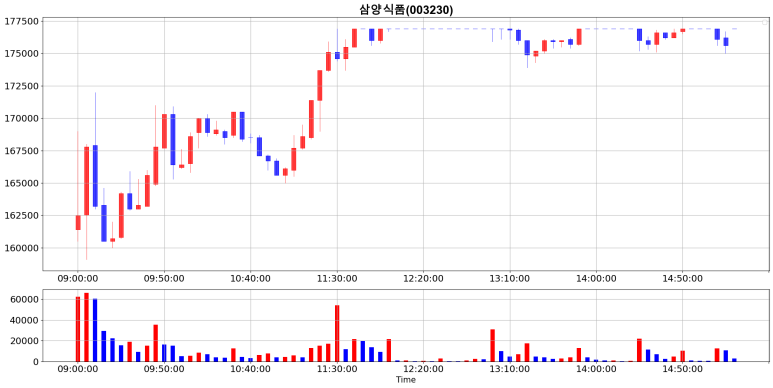Screen dimensions: 773x388
Task: Select the 167500 price axis label
Action: pos(20,150)
